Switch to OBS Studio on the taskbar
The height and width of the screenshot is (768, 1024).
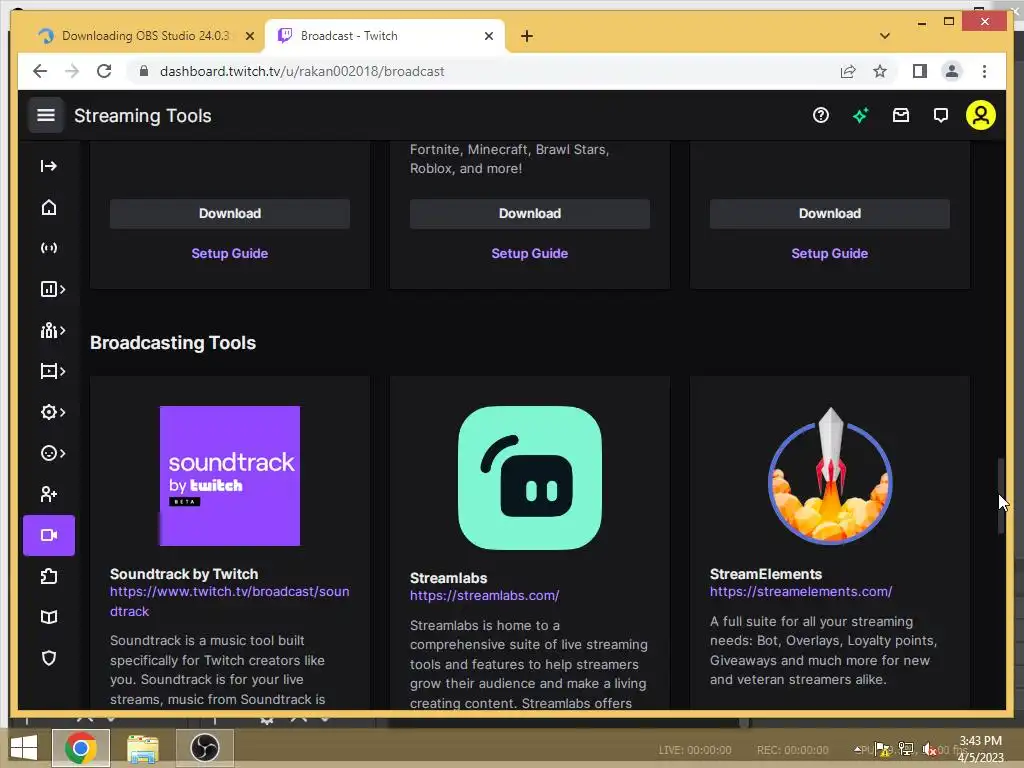coord(204,748)
